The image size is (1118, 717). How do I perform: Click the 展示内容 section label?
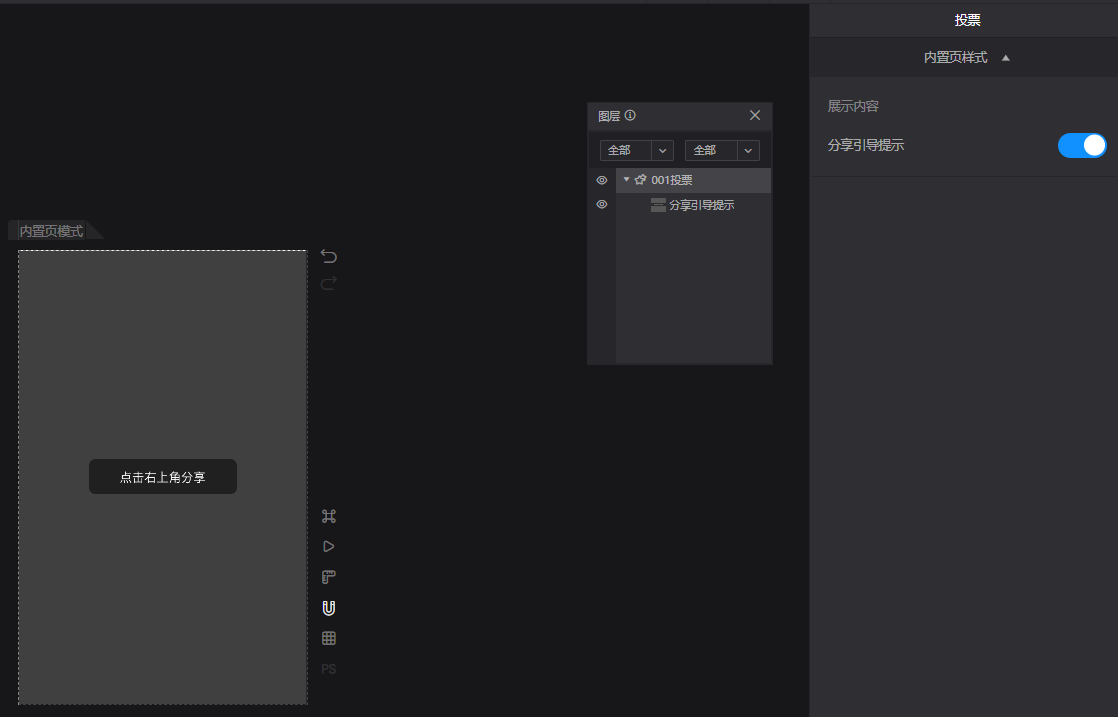pos(853,106)
